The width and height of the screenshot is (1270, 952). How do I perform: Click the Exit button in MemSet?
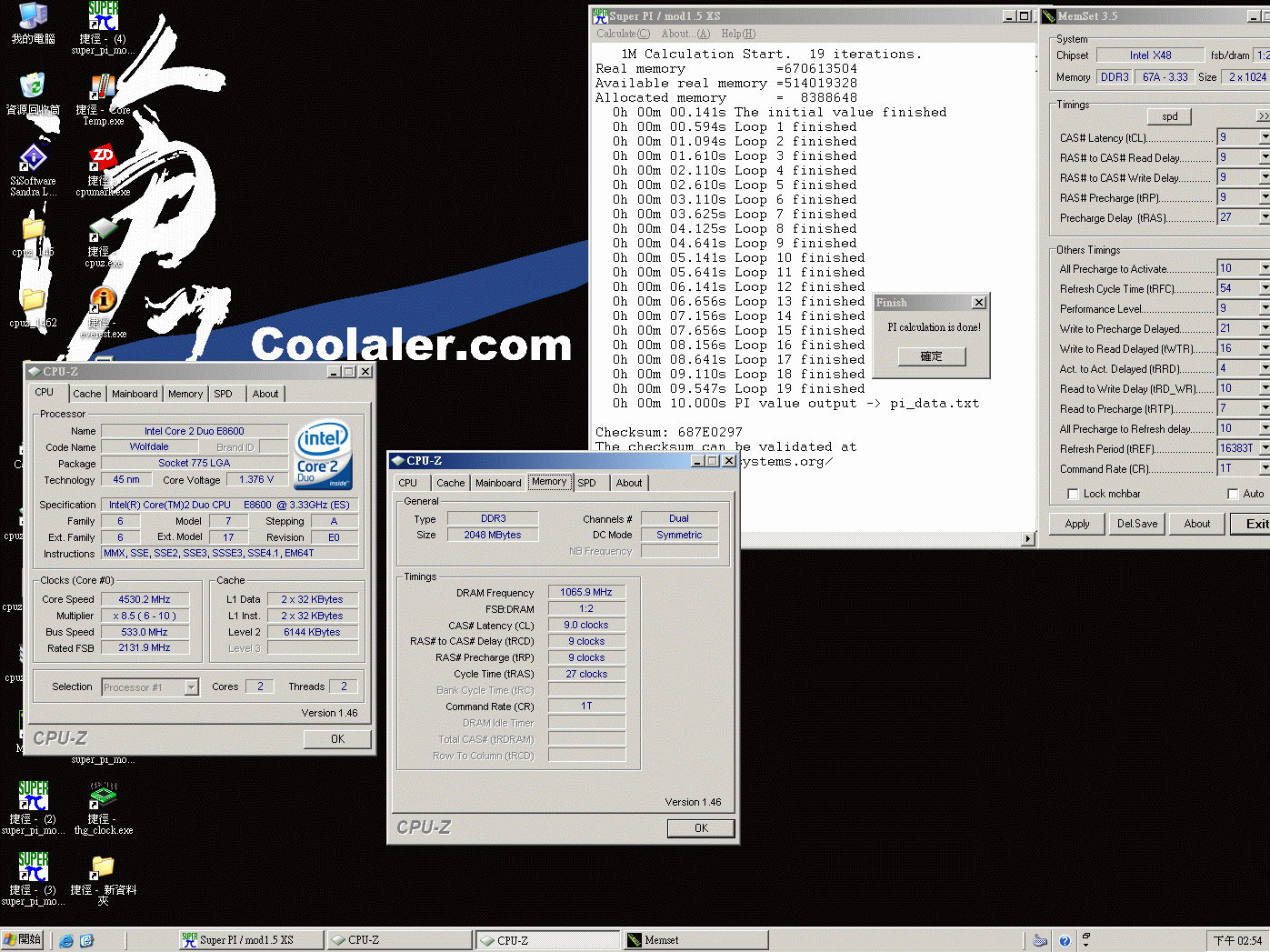1252,524
